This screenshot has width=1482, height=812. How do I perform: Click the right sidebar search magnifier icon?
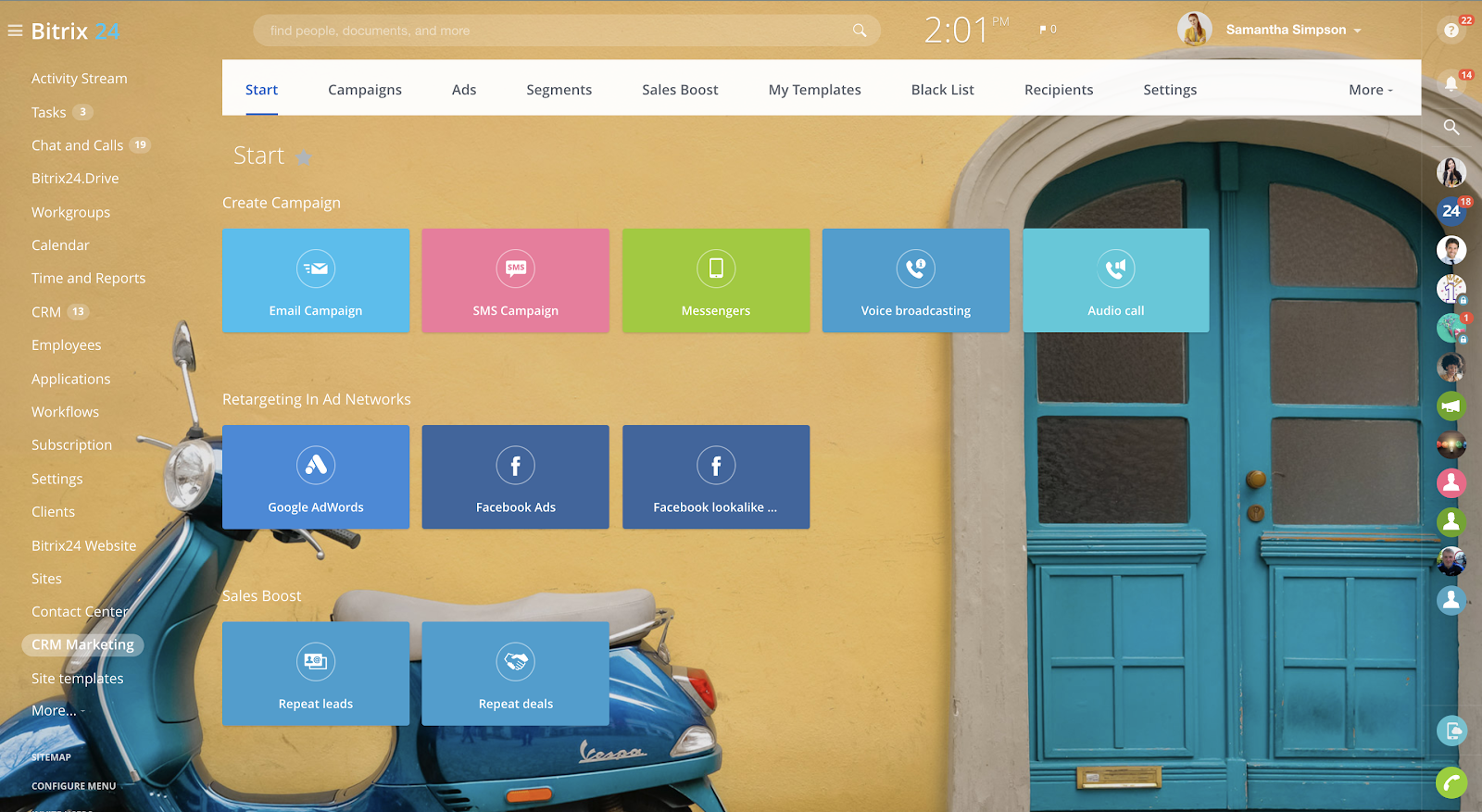click(x=1451, y=127)
